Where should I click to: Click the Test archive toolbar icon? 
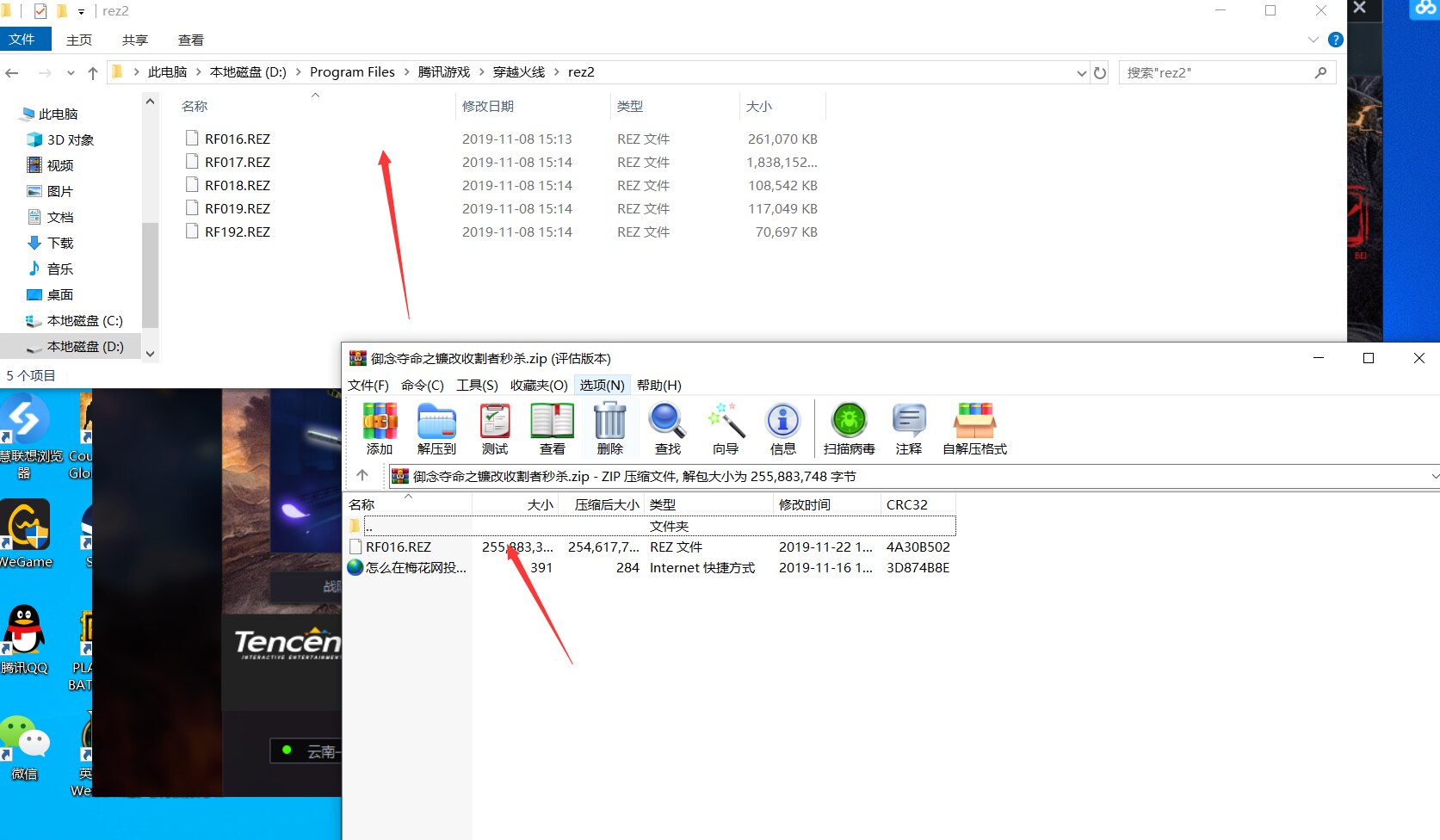pyautogui.click(x=495, y=429)
